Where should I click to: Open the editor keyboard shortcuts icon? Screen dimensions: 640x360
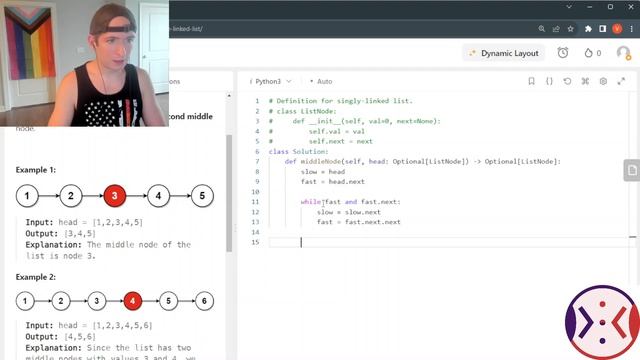coord(585,81)
